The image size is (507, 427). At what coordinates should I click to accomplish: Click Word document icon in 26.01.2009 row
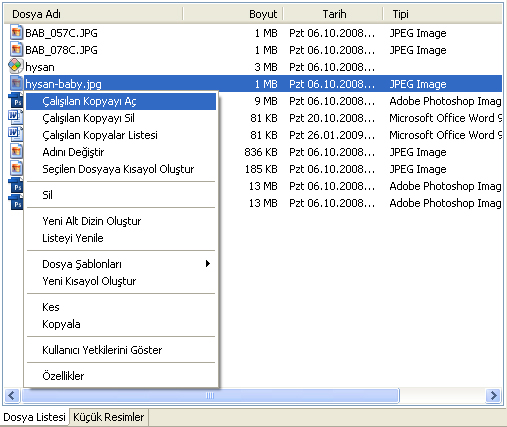click(15, 134)
